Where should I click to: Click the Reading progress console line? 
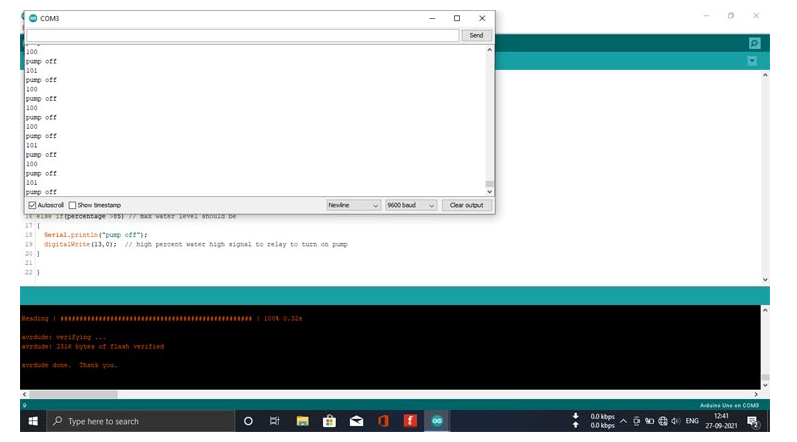[162, 319]
